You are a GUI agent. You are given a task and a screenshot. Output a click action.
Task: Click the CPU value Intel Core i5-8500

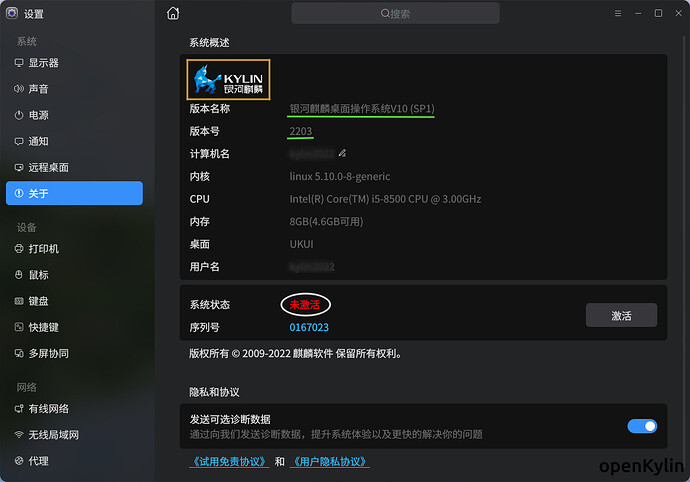click(385, 199)
